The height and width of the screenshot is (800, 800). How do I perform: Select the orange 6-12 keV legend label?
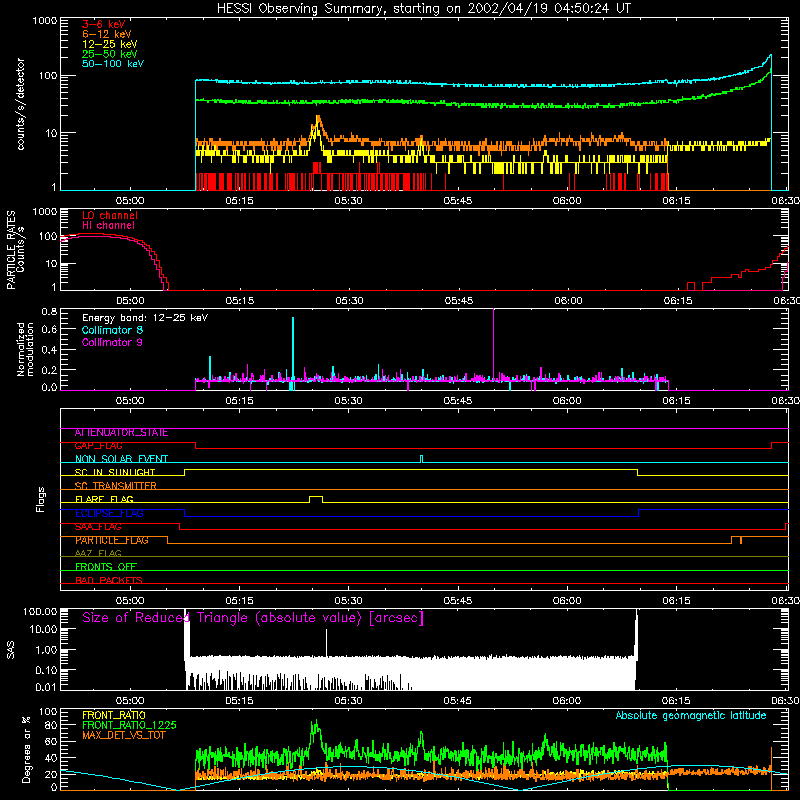[x=107, y=34]
